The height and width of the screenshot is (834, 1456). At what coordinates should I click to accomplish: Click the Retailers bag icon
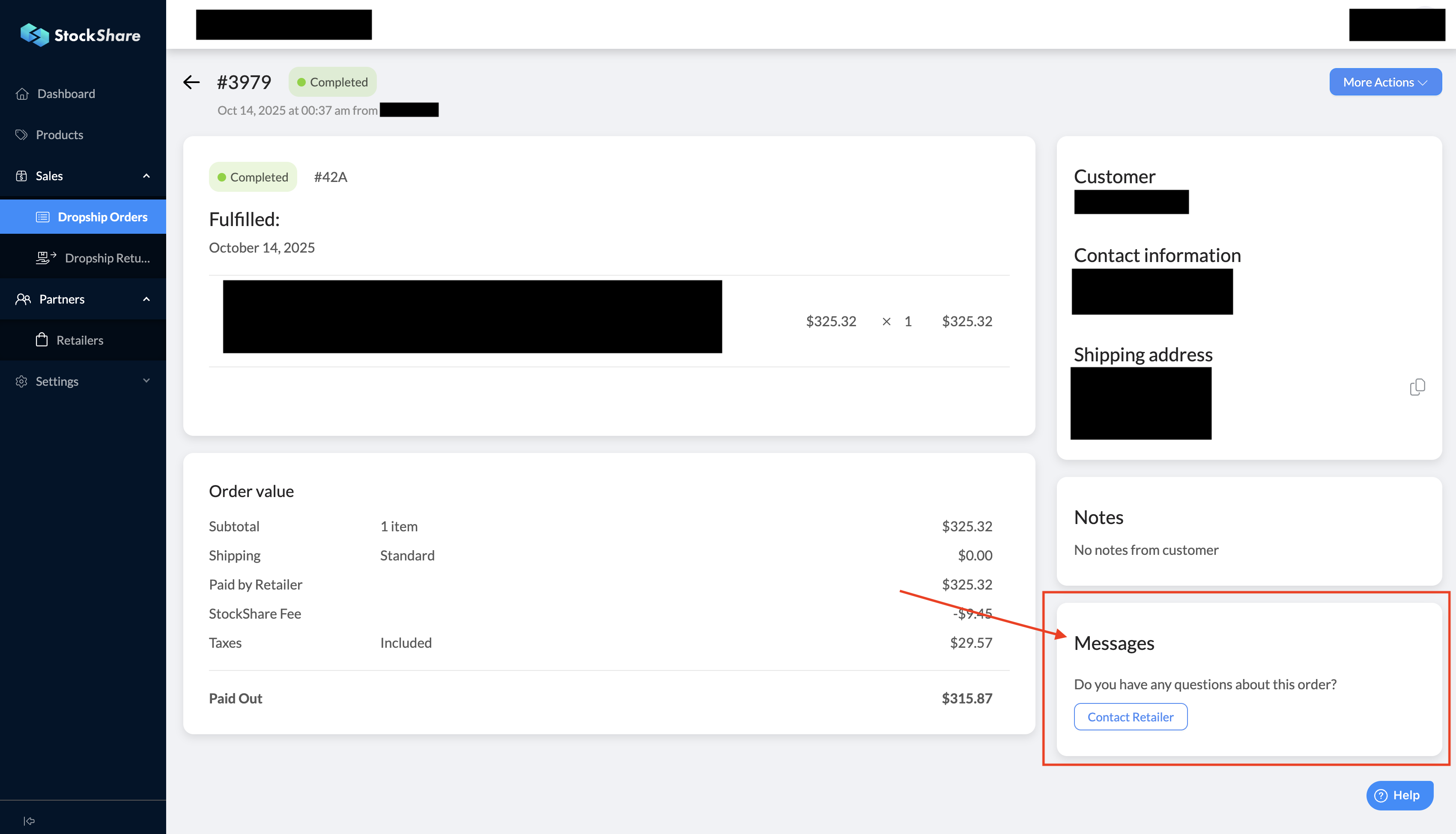[42, 340]
